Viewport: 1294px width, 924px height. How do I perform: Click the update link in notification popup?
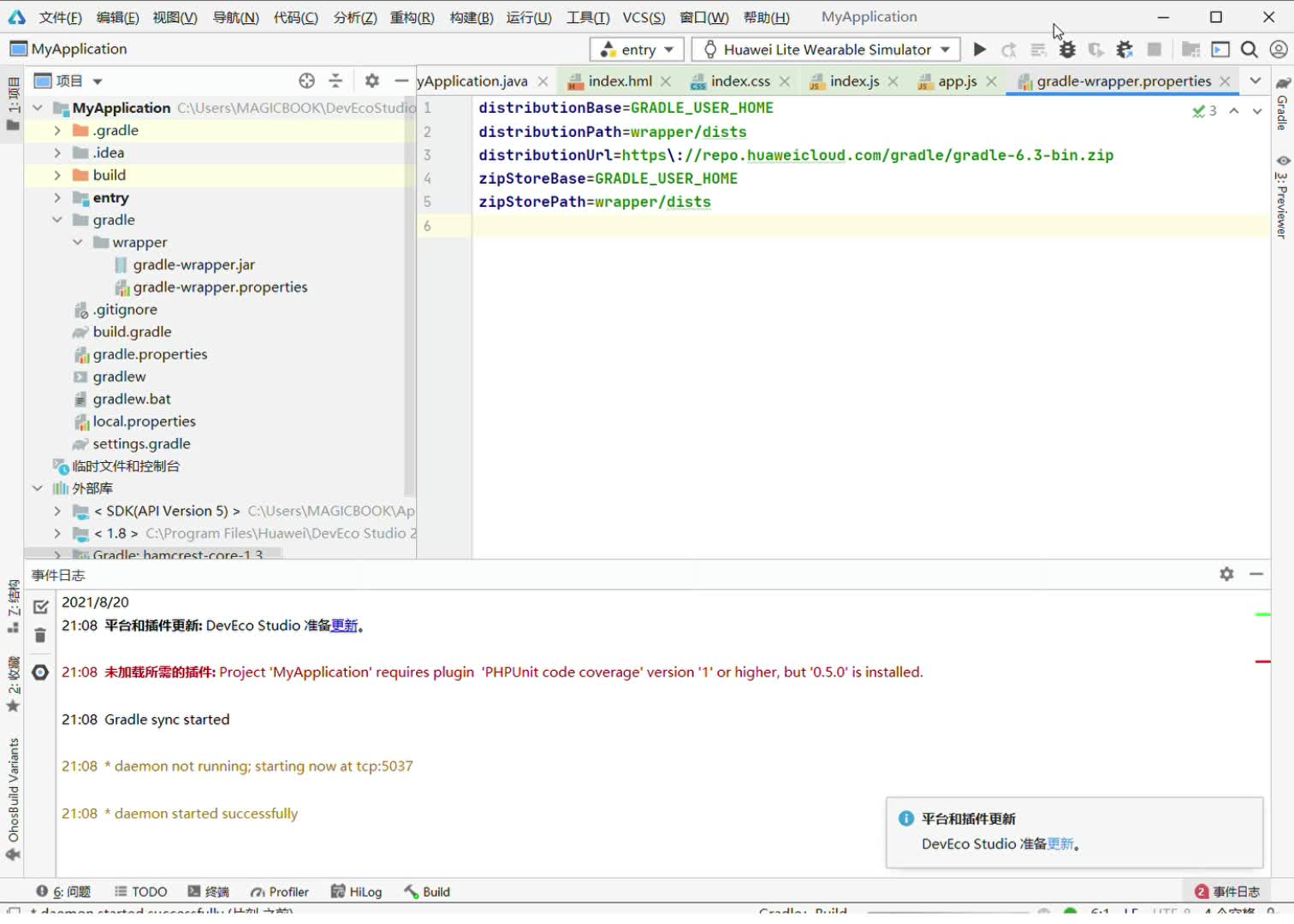tap(1060, 844)
